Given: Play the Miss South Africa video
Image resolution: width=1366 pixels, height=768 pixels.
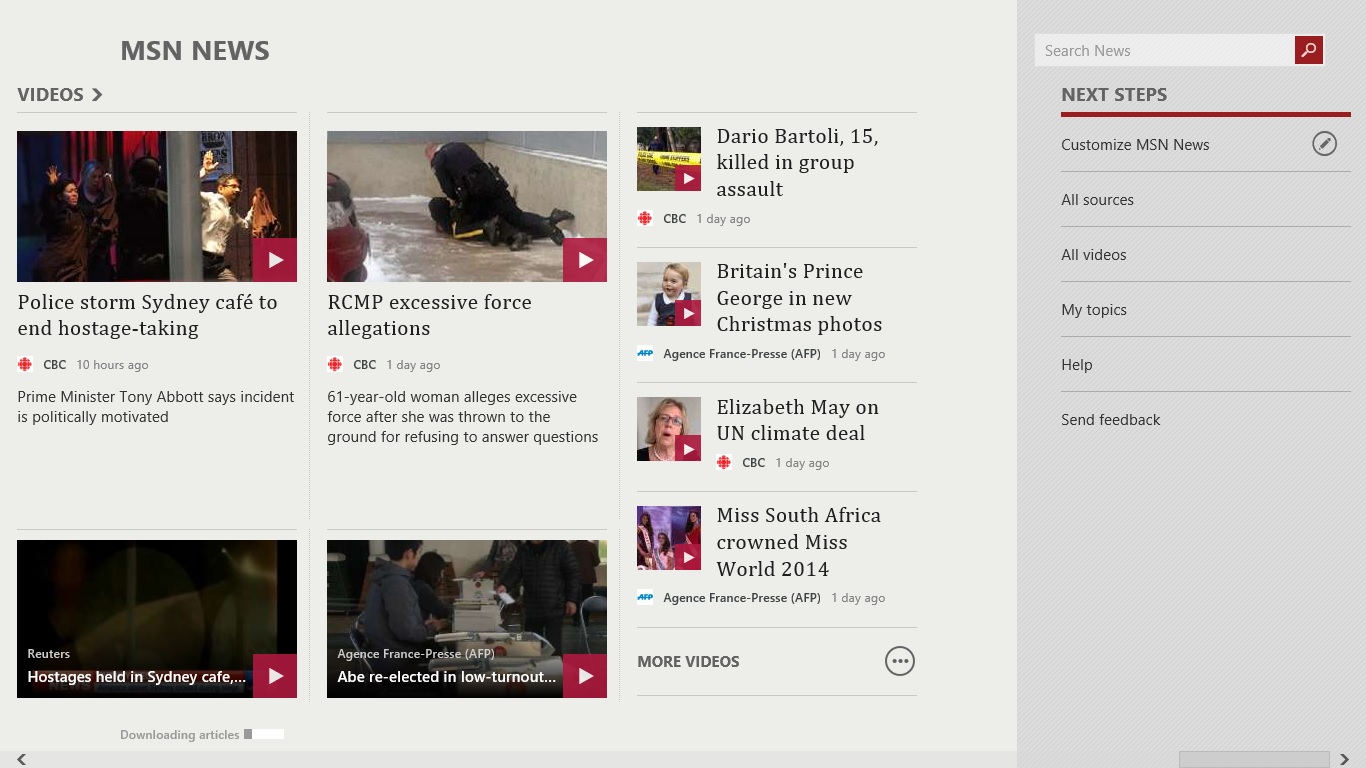Looking at the screenshot, I should [688, 557].
